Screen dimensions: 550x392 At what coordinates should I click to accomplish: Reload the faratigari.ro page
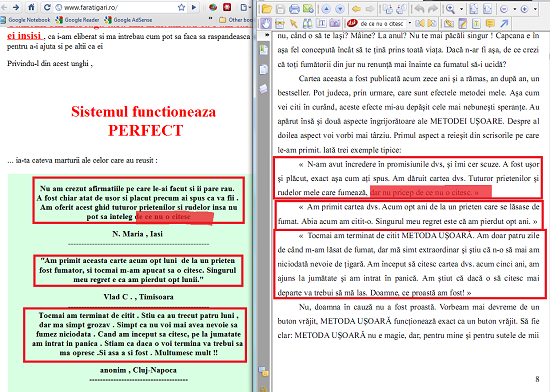click(x=47, y=7)
